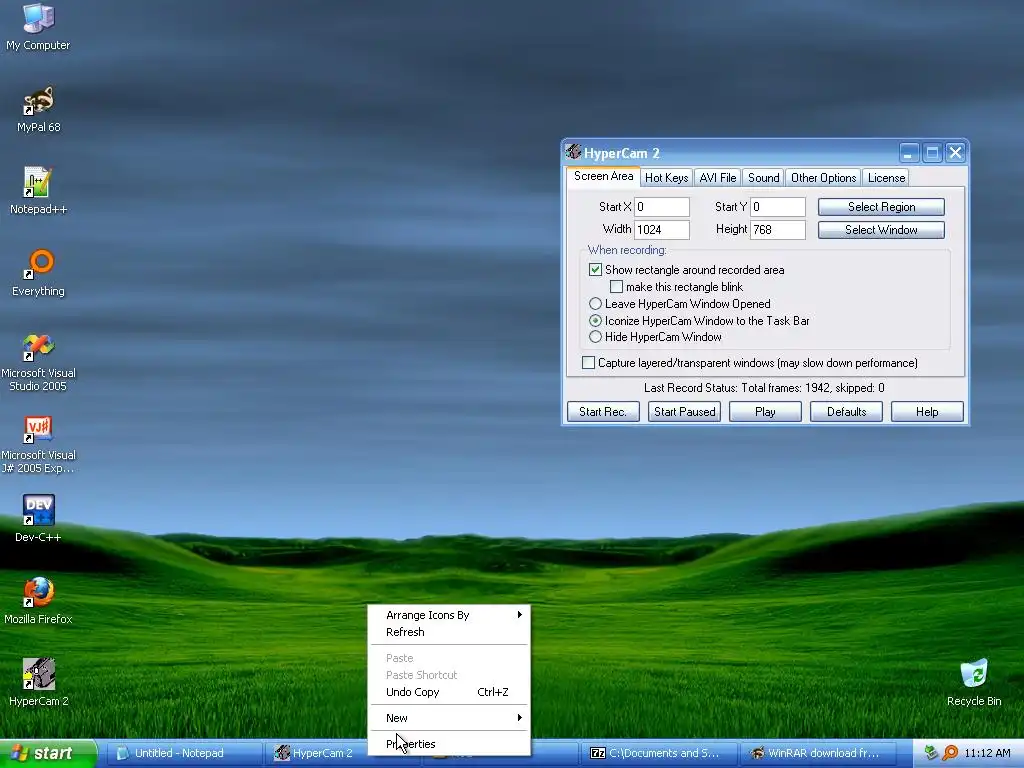The width and height of the screenshot is (1024, 768).
Task: Select Microsoft Visual Studio 2005 shortcut
Action: point(39,362)
